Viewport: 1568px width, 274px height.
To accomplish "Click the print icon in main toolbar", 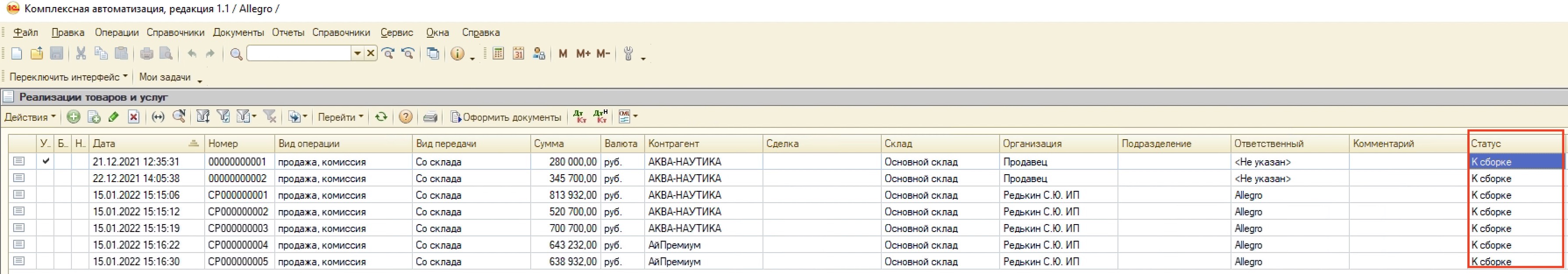I will point(146,54).
